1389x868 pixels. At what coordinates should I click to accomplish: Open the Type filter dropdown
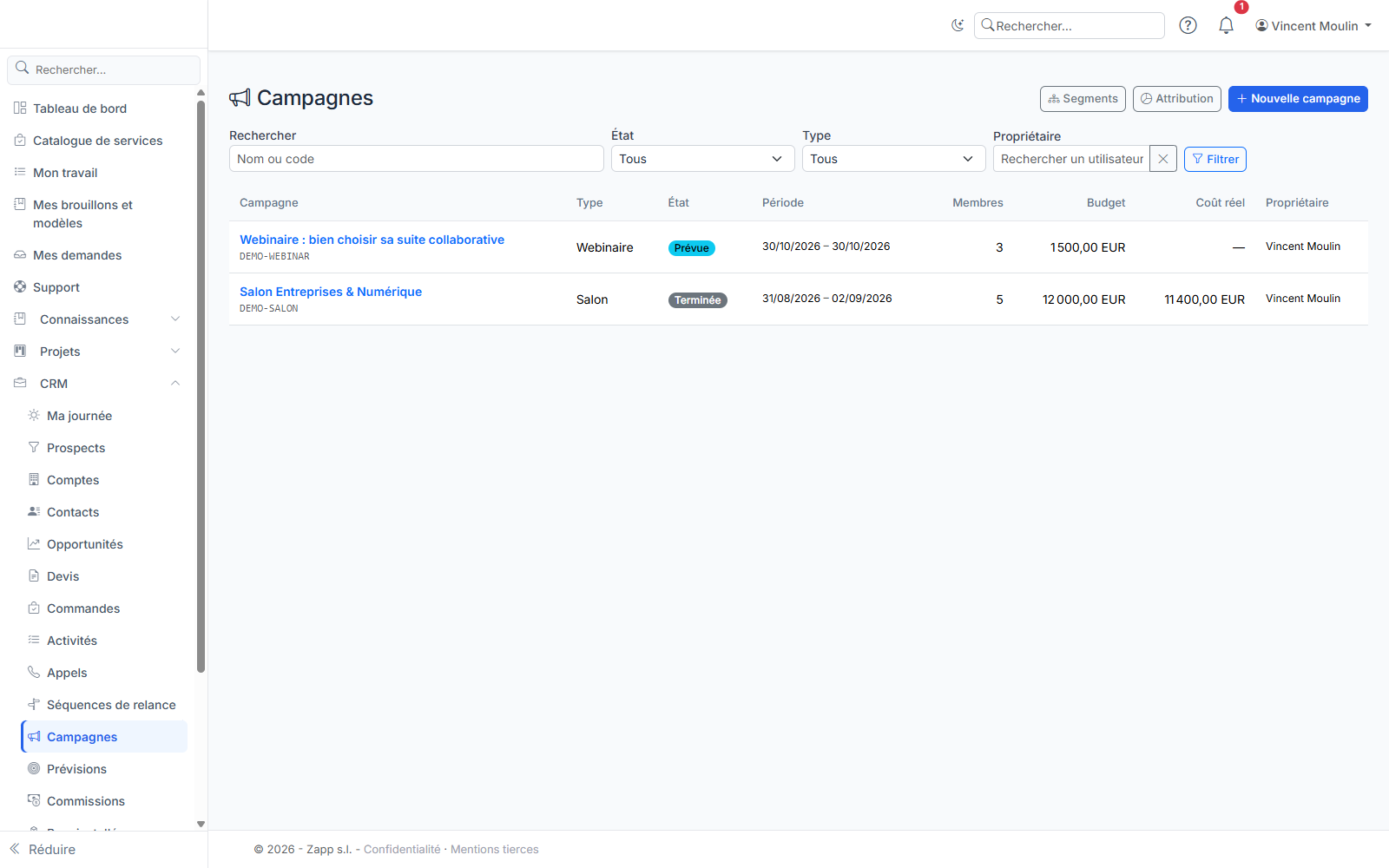(x=893, y=159)
